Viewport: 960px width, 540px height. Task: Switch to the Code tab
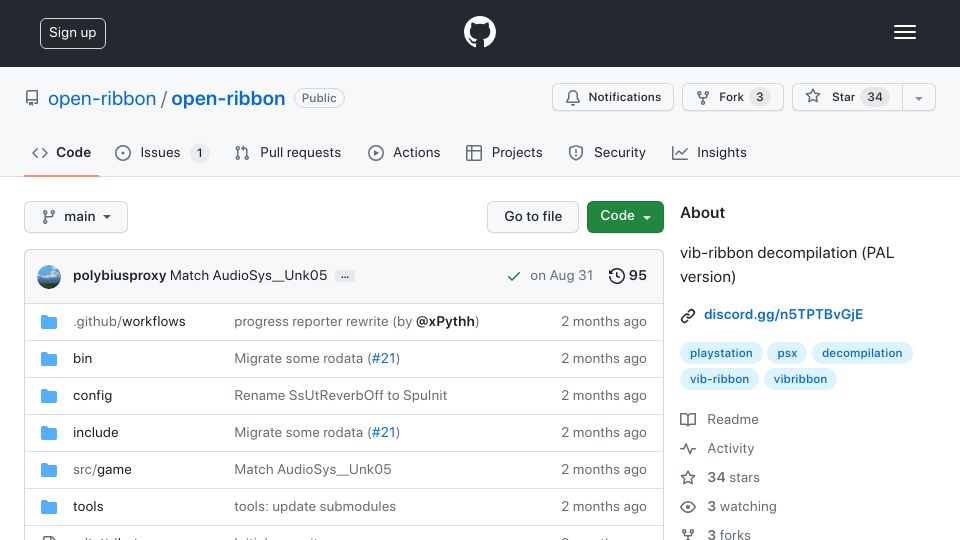[x=62, y=152]
